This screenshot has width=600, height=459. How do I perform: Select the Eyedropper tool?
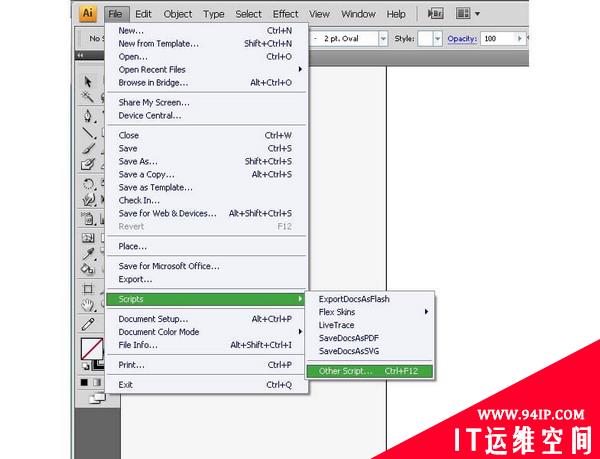point(88,254)
